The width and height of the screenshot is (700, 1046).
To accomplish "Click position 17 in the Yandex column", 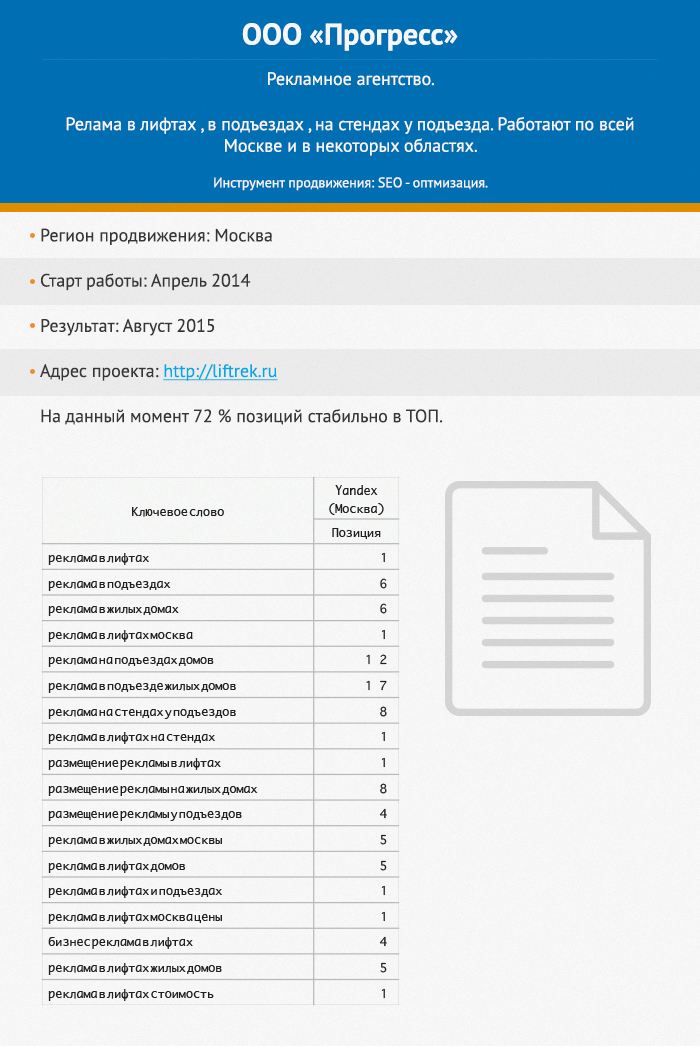I will [x=375, y=686].
